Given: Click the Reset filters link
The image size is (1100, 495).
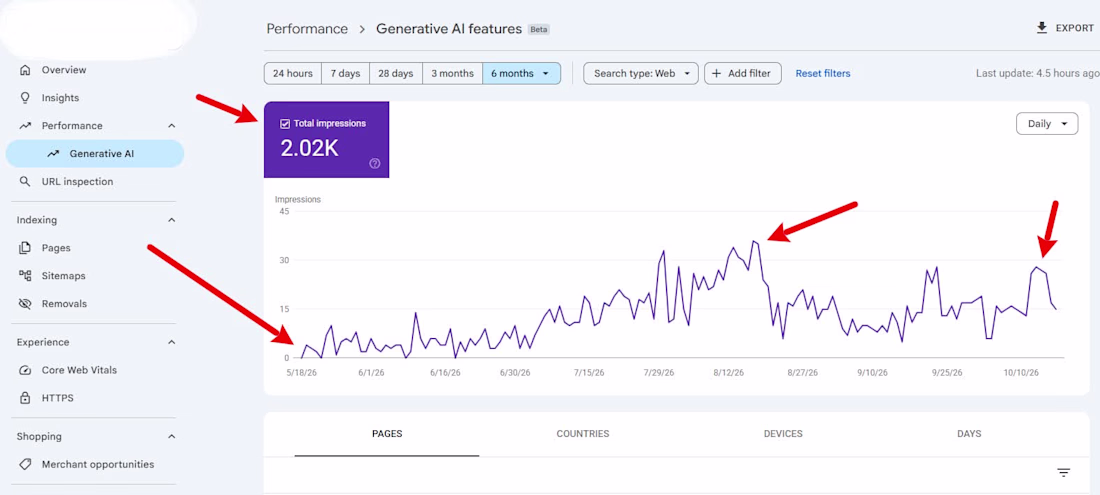Looking at the screenshot, I should click(x=823, y=74).
